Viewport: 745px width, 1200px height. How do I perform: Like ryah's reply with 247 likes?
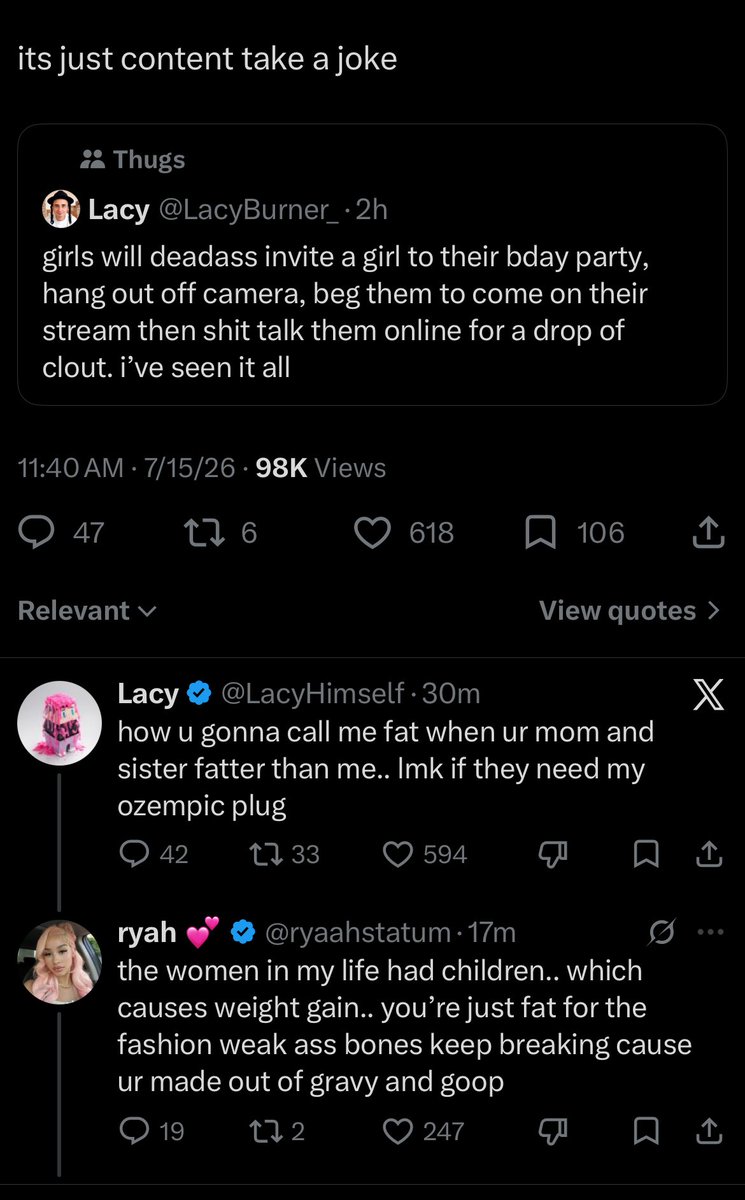[x=425, y=1131]
